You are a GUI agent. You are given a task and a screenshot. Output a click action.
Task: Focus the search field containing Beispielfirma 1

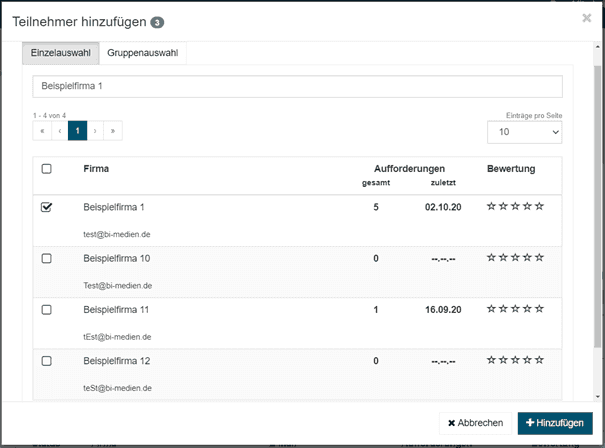[297, 87]
